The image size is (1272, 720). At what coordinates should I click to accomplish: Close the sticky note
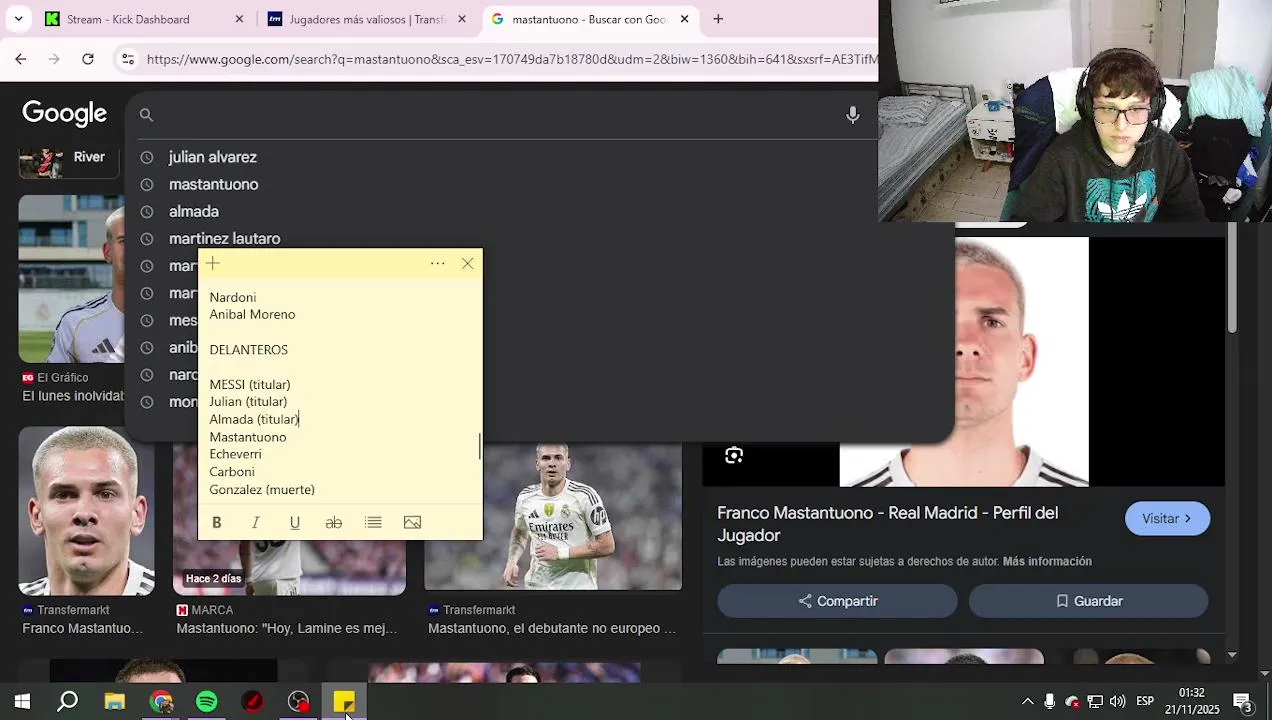point(467,263)
